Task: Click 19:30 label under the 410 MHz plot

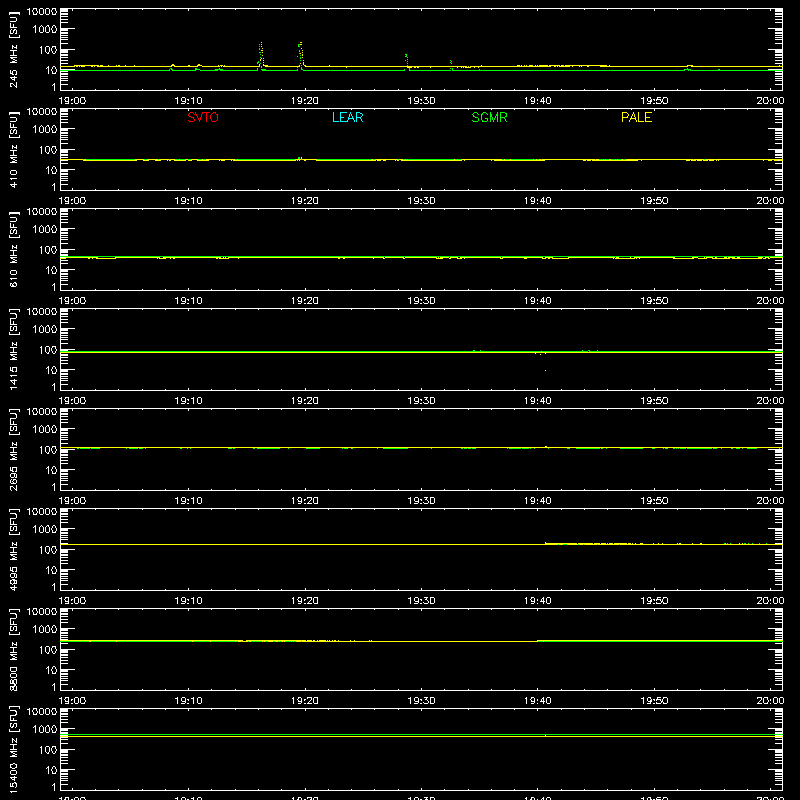Action: tap(421, 201)
